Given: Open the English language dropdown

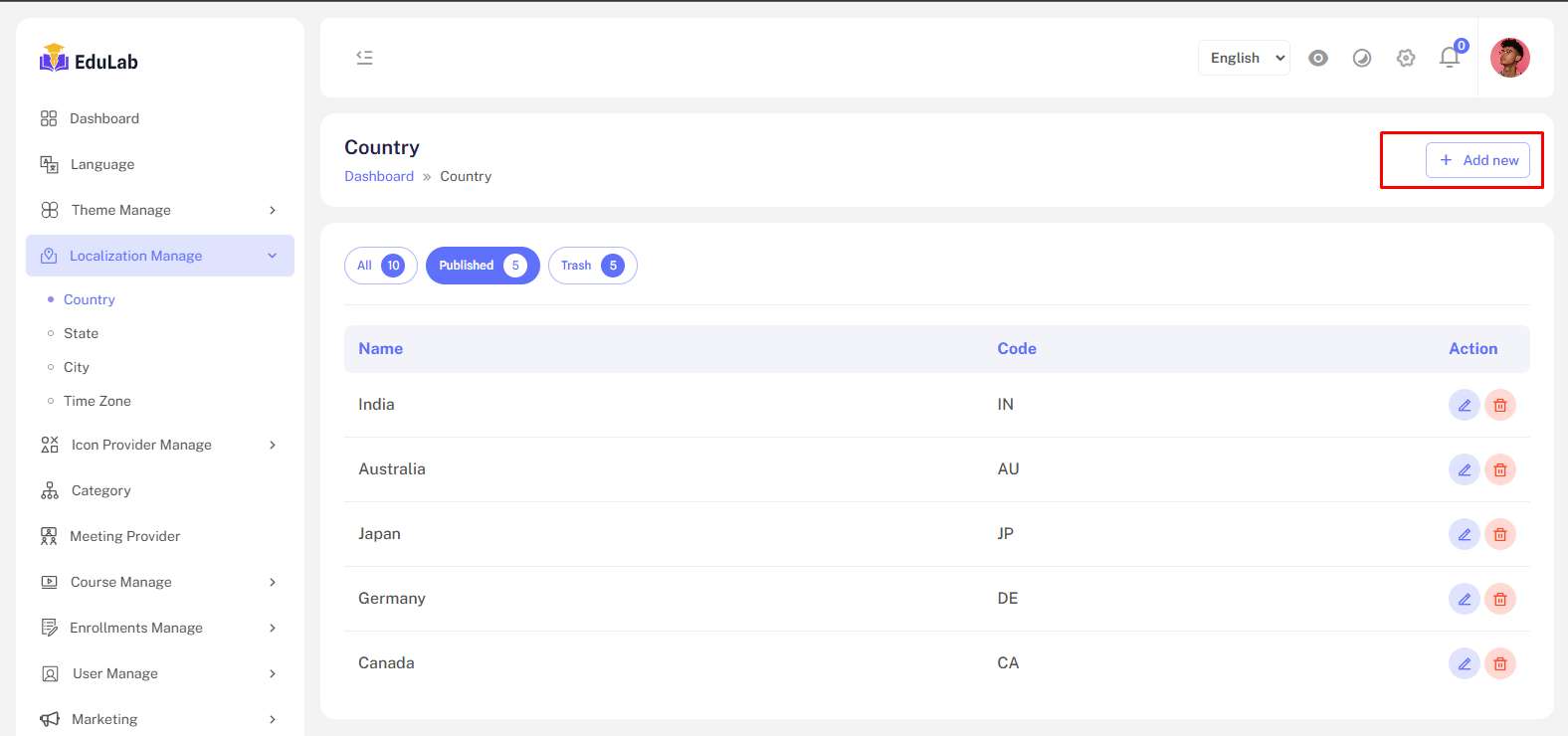Looking at the screenshot, I should [1244, 58].
